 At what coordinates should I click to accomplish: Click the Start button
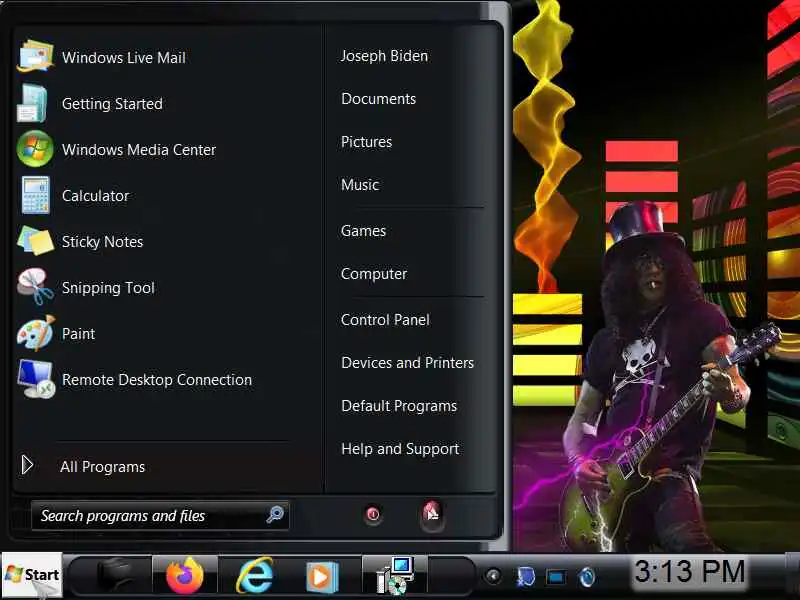(x=32, y=575)
